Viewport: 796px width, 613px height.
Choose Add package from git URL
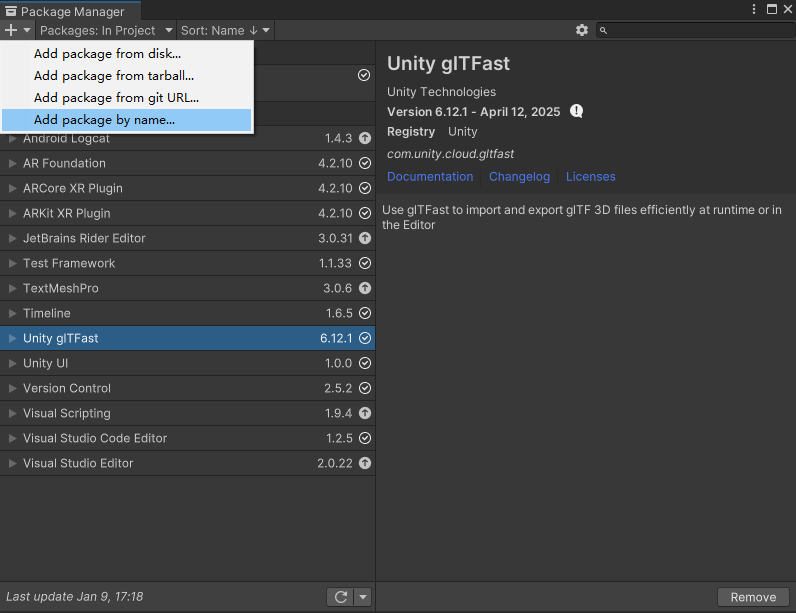126,97
